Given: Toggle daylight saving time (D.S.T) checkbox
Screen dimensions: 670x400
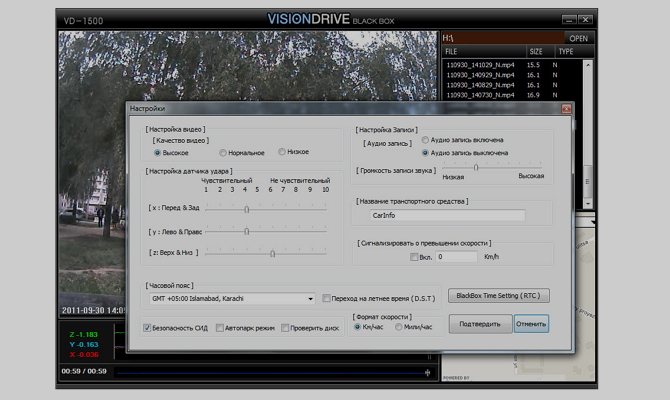Looking at the screenshot, I should (x=326, y=298).
